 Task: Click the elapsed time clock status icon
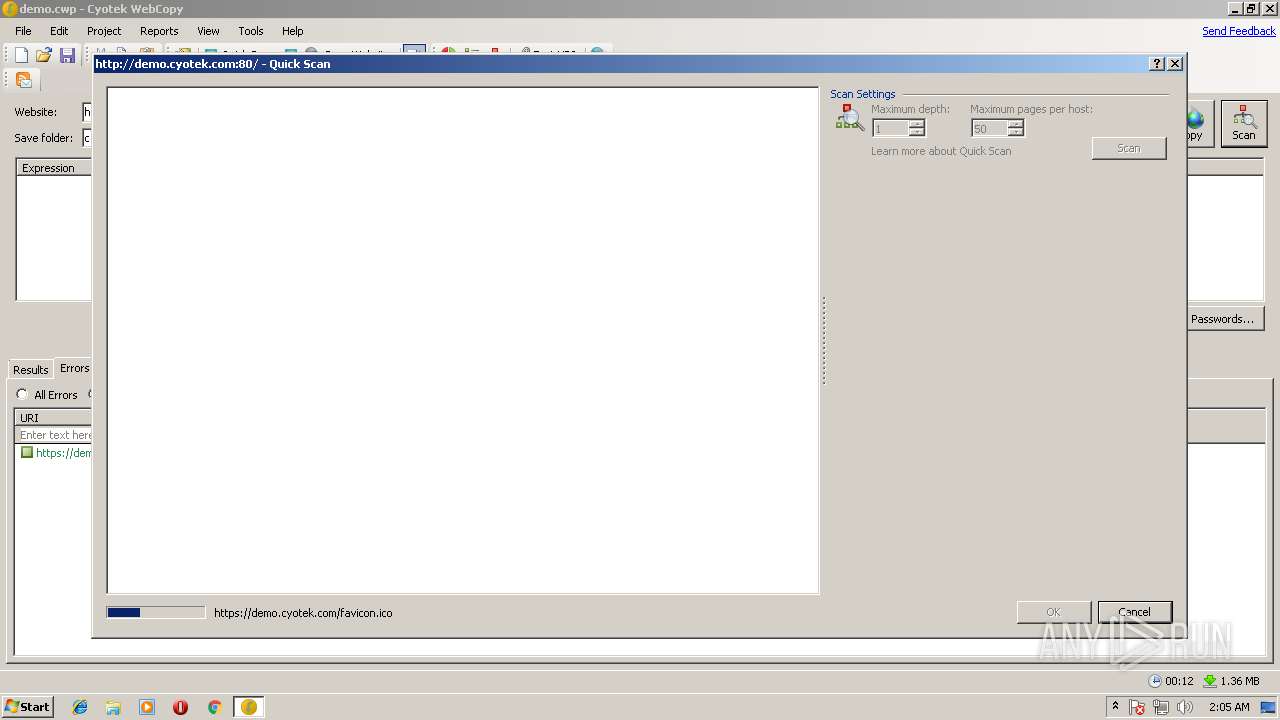(1155, 681)
